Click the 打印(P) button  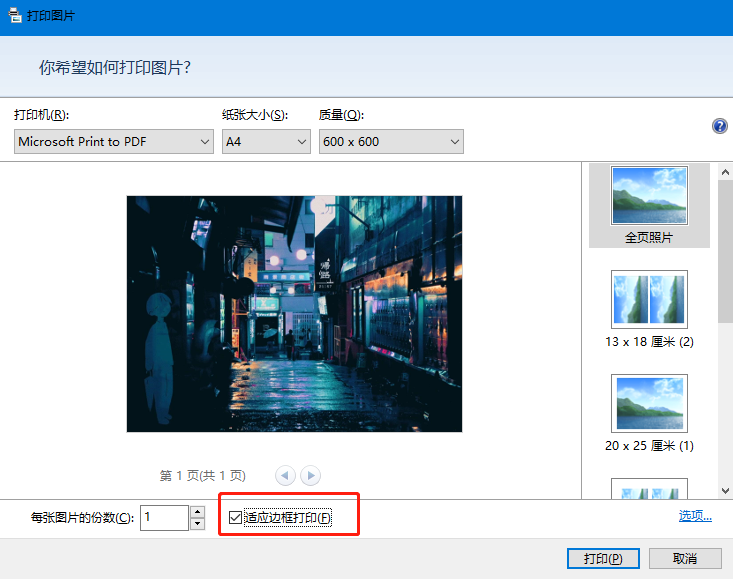[603, 558]
